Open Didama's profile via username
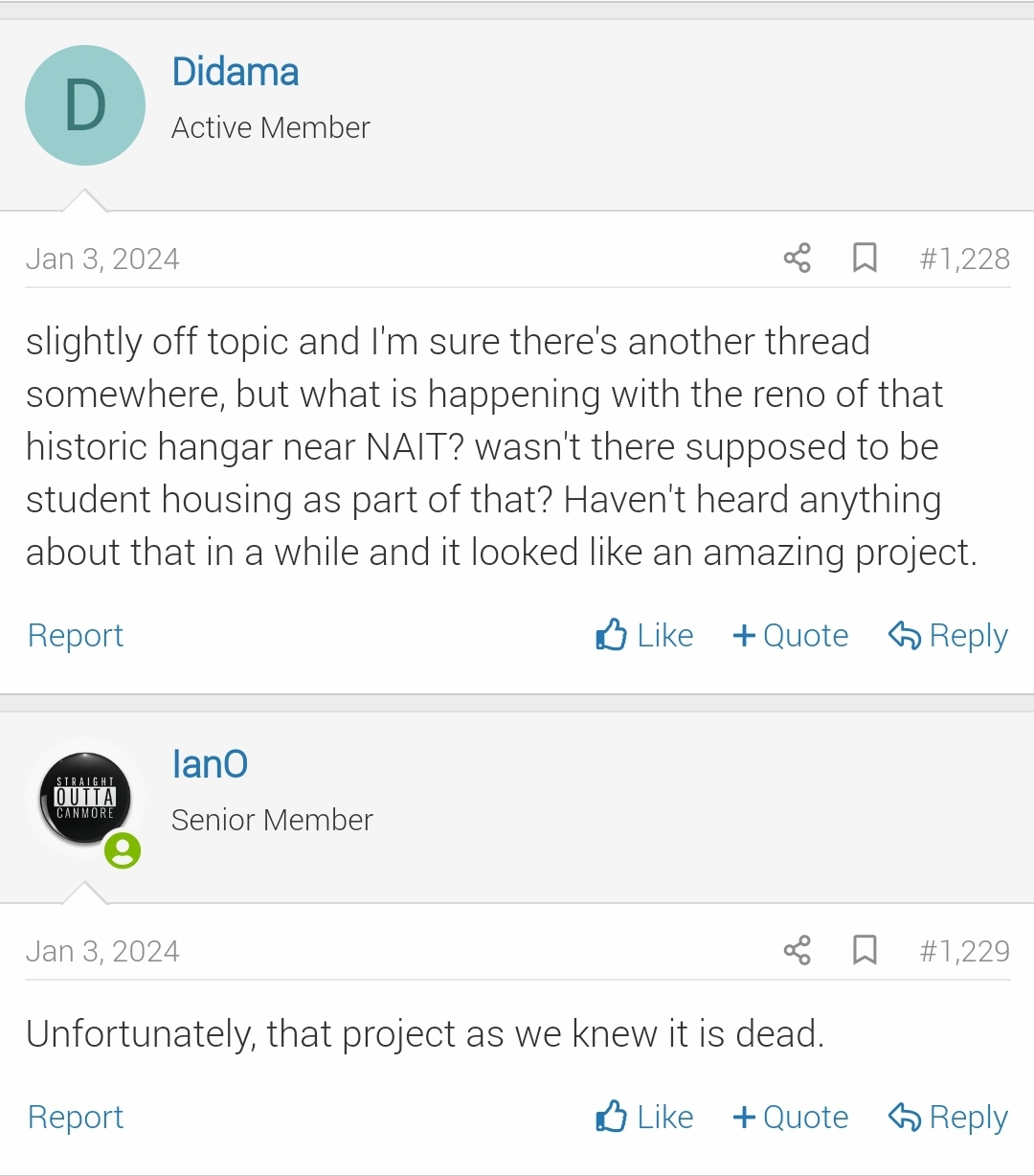The height and width of the screenshot is (1176, 1034). (236, 73)
